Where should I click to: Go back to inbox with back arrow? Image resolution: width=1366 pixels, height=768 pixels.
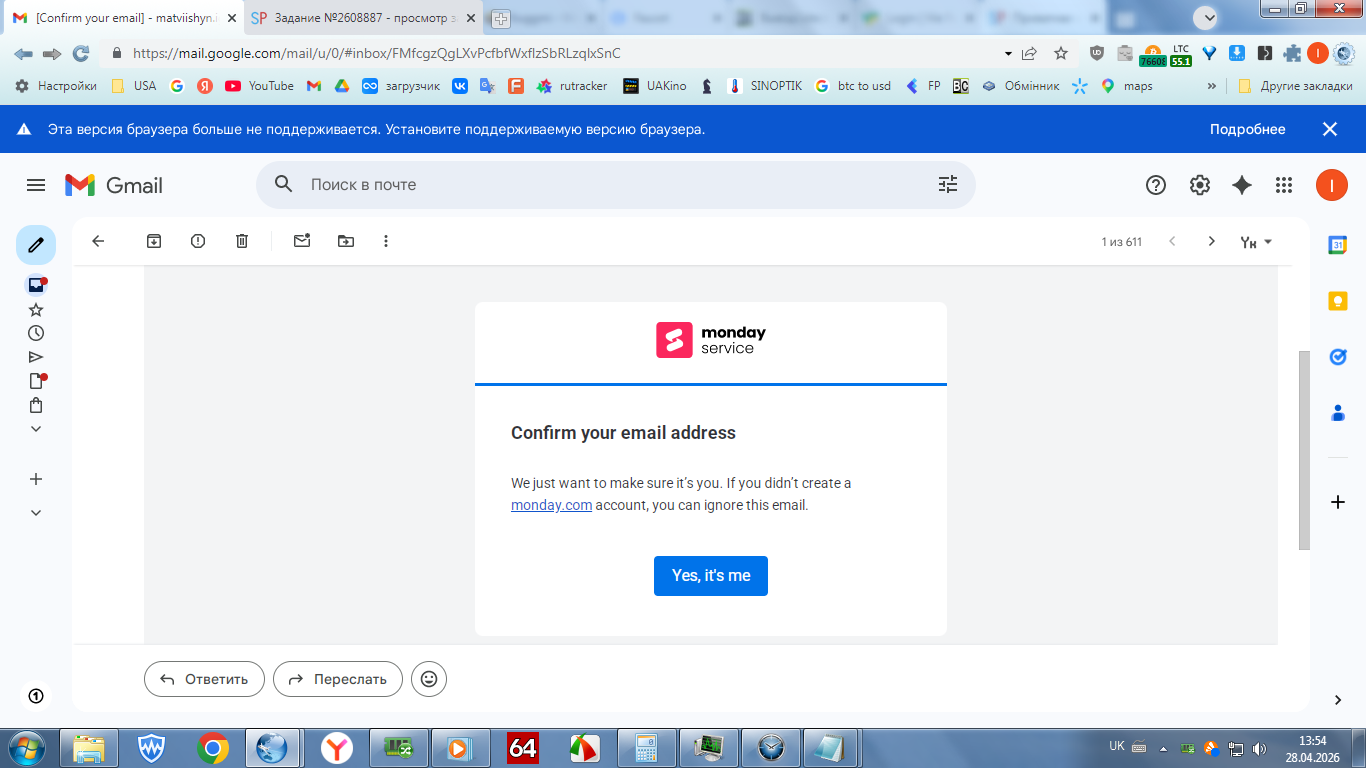coord(98,241)
